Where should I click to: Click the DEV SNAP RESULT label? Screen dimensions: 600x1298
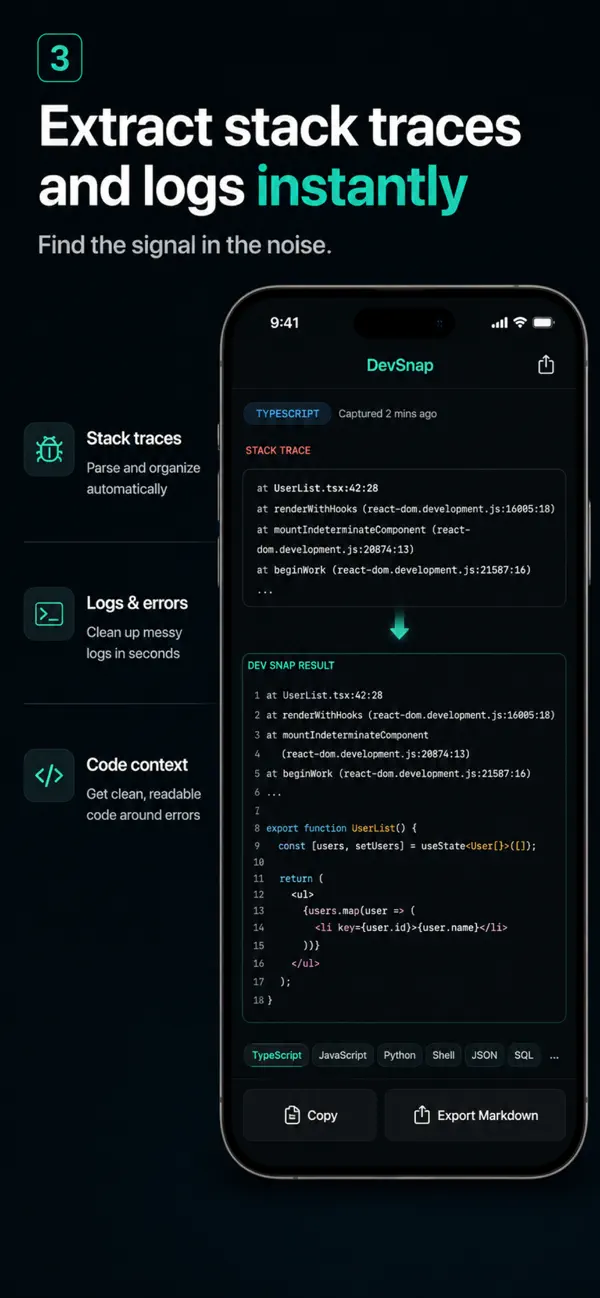[x=291, y=665]
